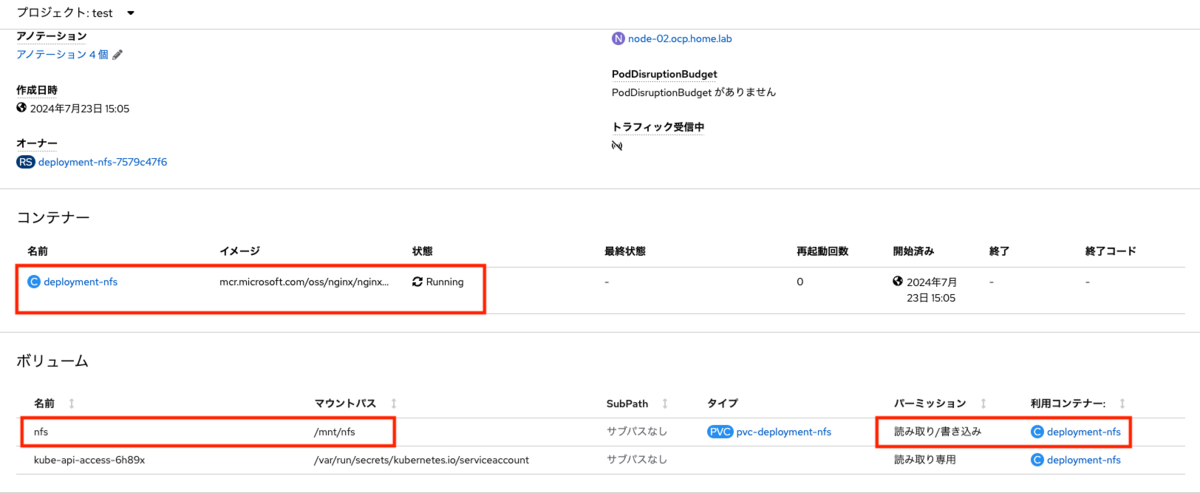Click サブパスなし in the nfs row

tap(637, 432)
